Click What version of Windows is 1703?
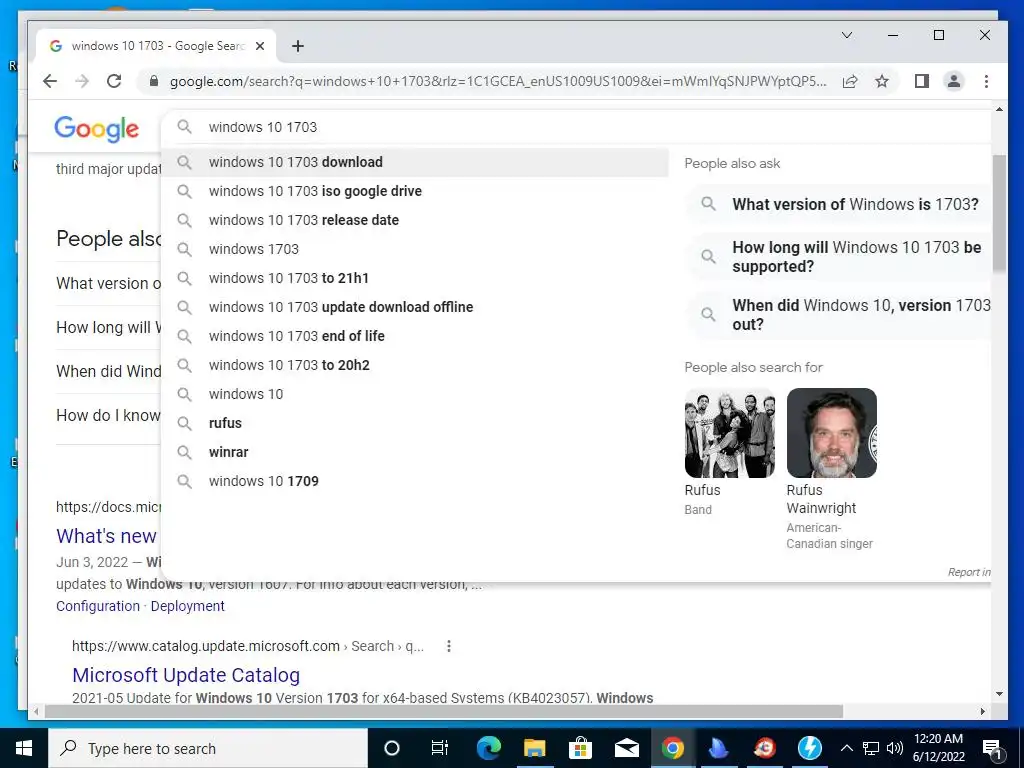The width and height of the screenshot is (1024, 768). click(841, 204)
